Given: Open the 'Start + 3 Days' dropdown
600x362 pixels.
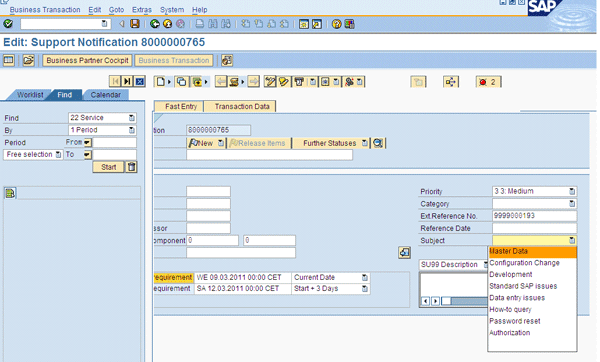Looking at the screenshot, I should point(365,289).
